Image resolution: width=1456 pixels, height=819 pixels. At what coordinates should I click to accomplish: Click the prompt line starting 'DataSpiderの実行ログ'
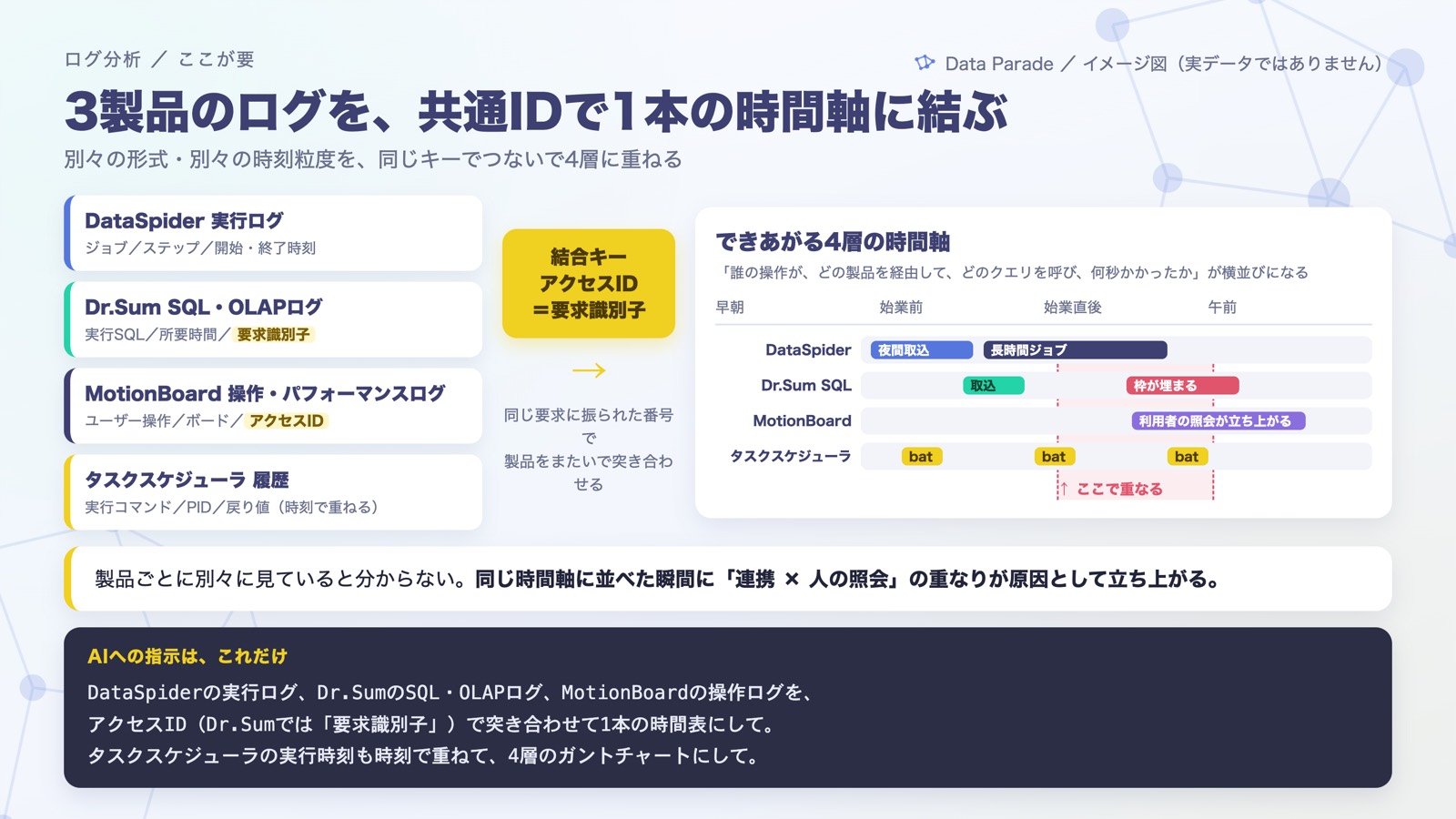(x=450, y=693)
